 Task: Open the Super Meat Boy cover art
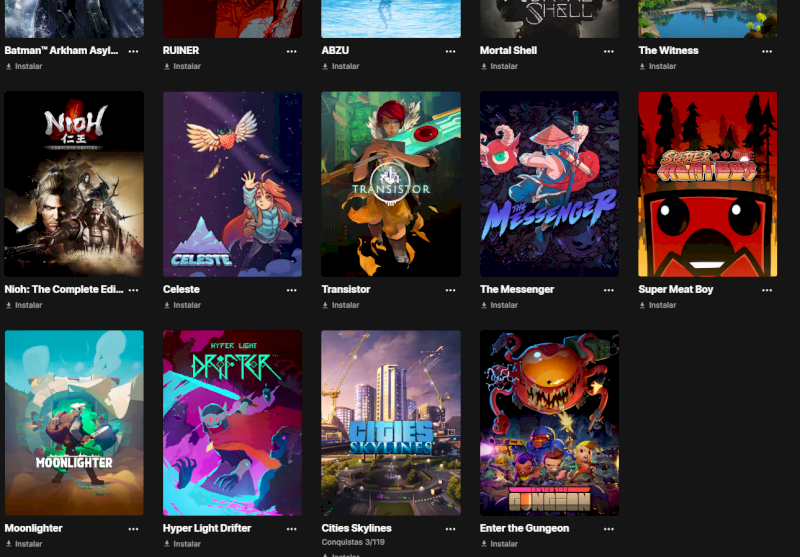pyautogui.click(x=708, y=184)
